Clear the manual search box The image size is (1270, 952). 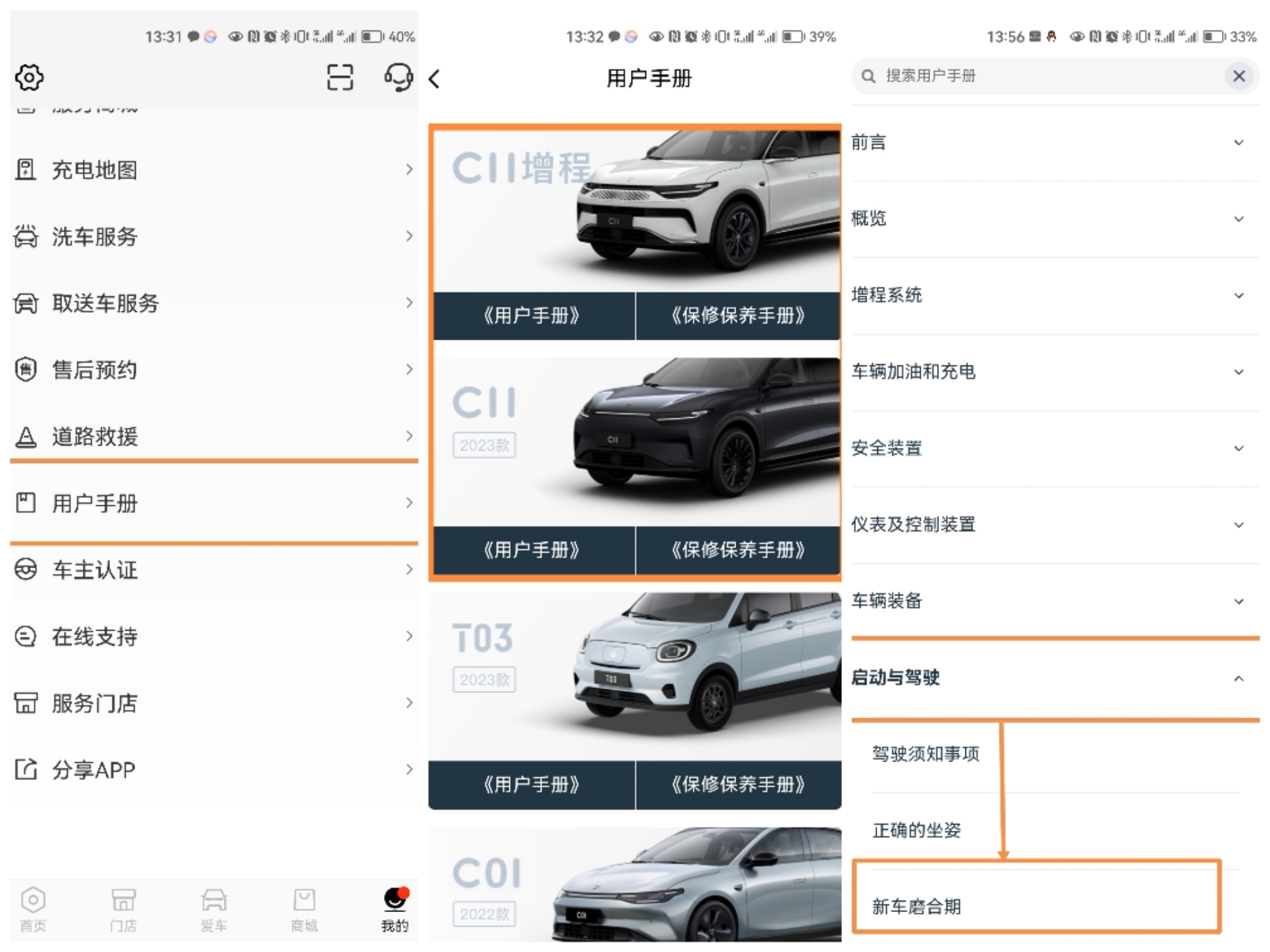coord(1239,76)
